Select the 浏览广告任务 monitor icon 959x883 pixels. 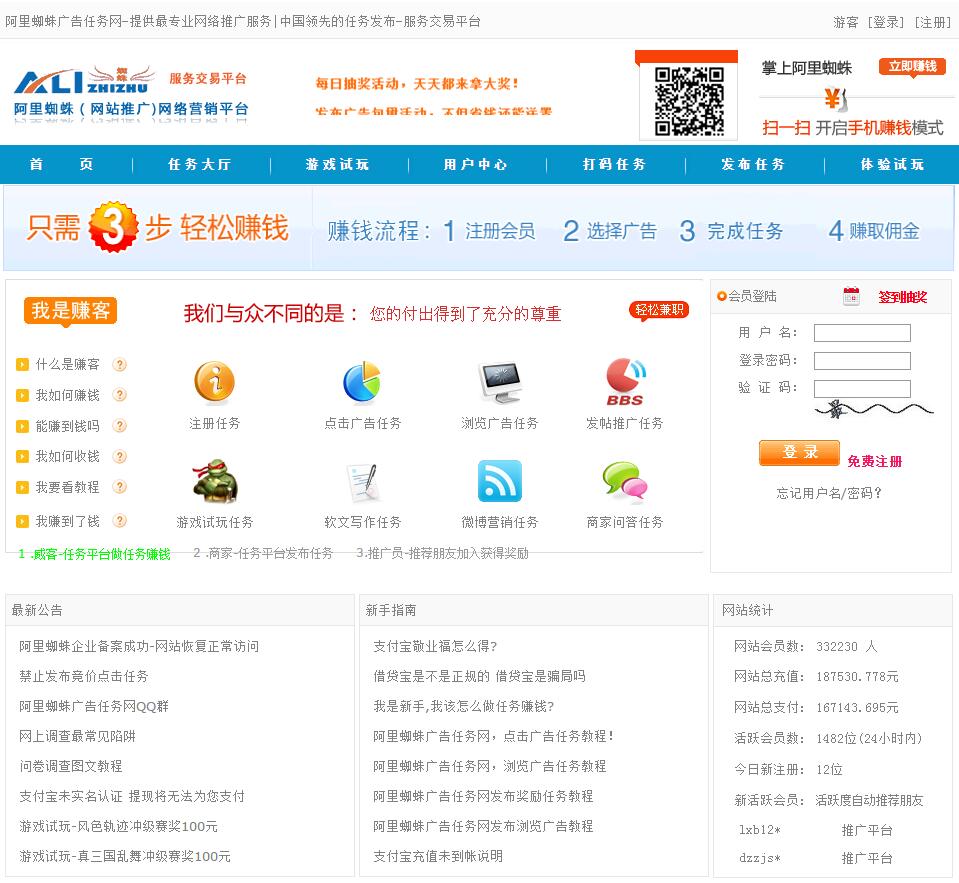(500, 383)
